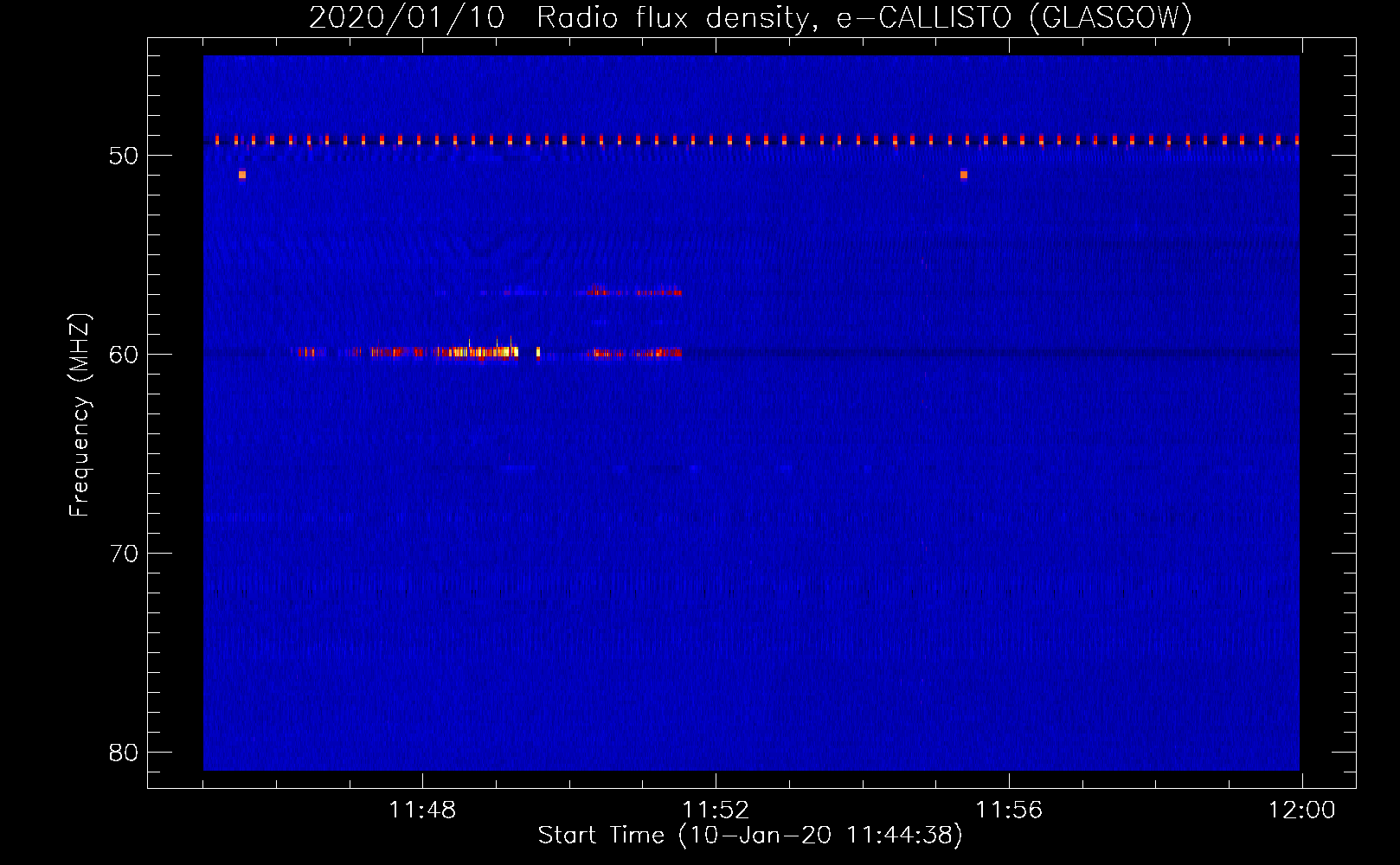
Task: Click the Start Time axis label
Action: 750,836
